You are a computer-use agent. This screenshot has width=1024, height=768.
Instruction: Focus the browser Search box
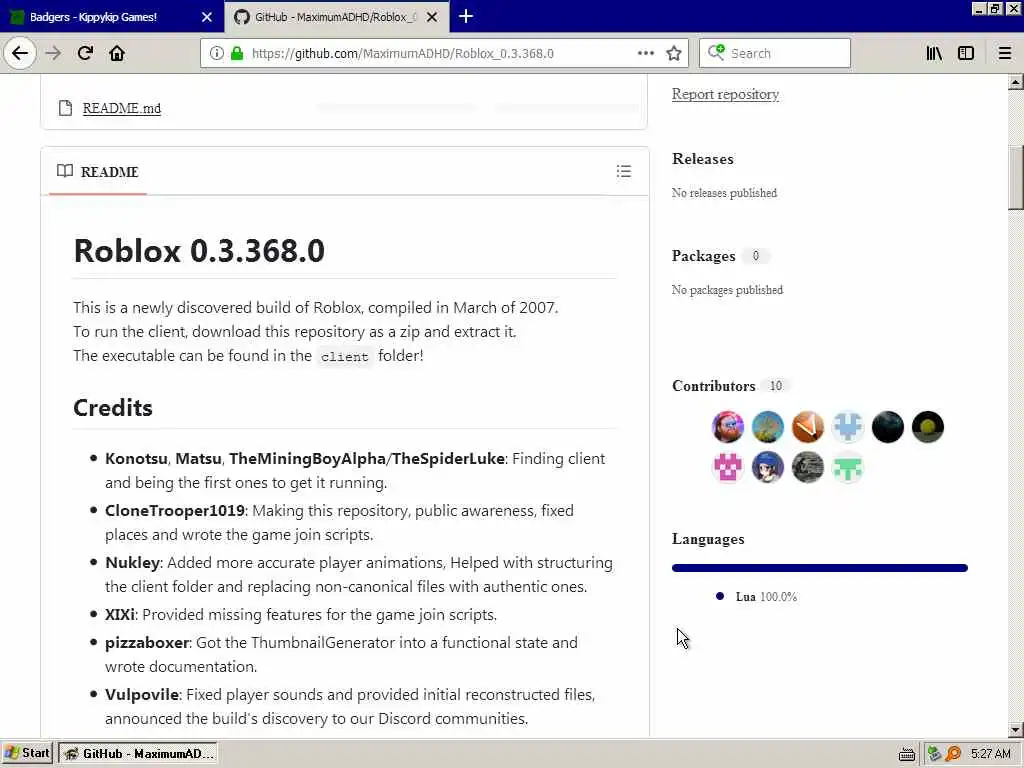point(775,53)
